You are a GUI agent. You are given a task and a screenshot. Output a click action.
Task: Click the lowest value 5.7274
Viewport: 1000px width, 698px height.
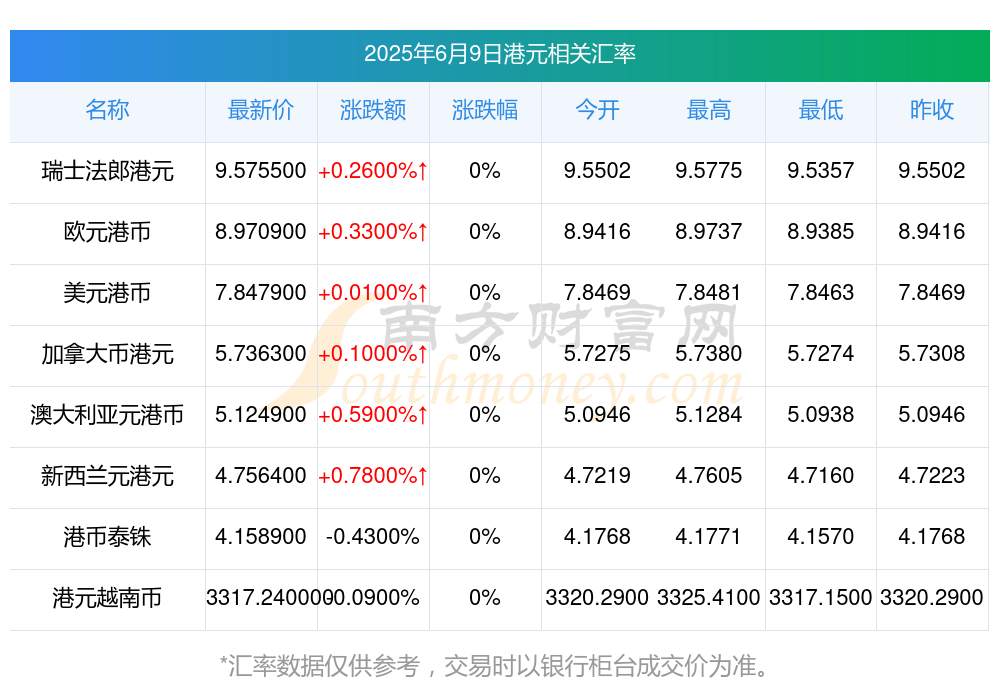pos(821,353)
